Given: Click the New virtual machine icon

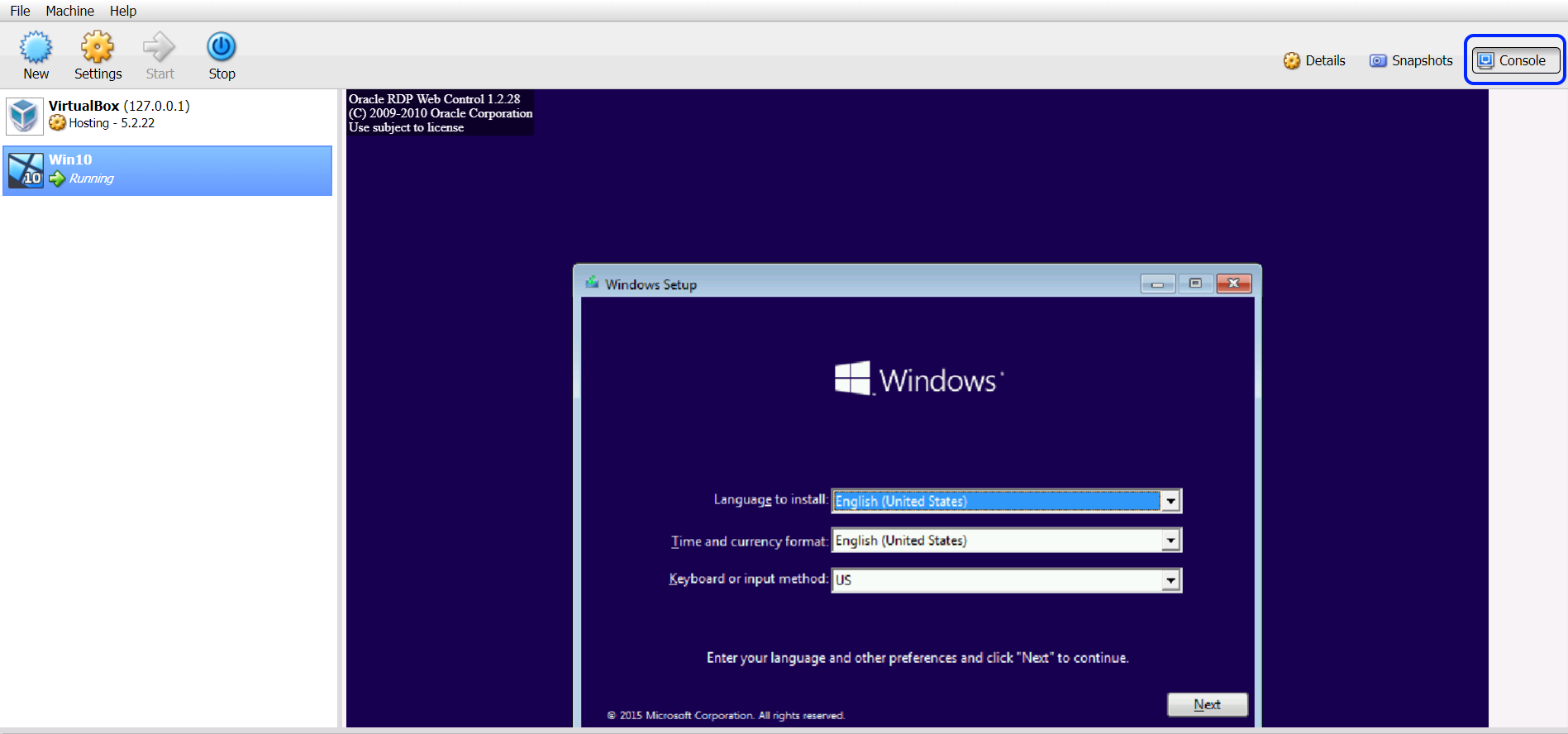Looking at the screenshot, I should click(36, 47).
